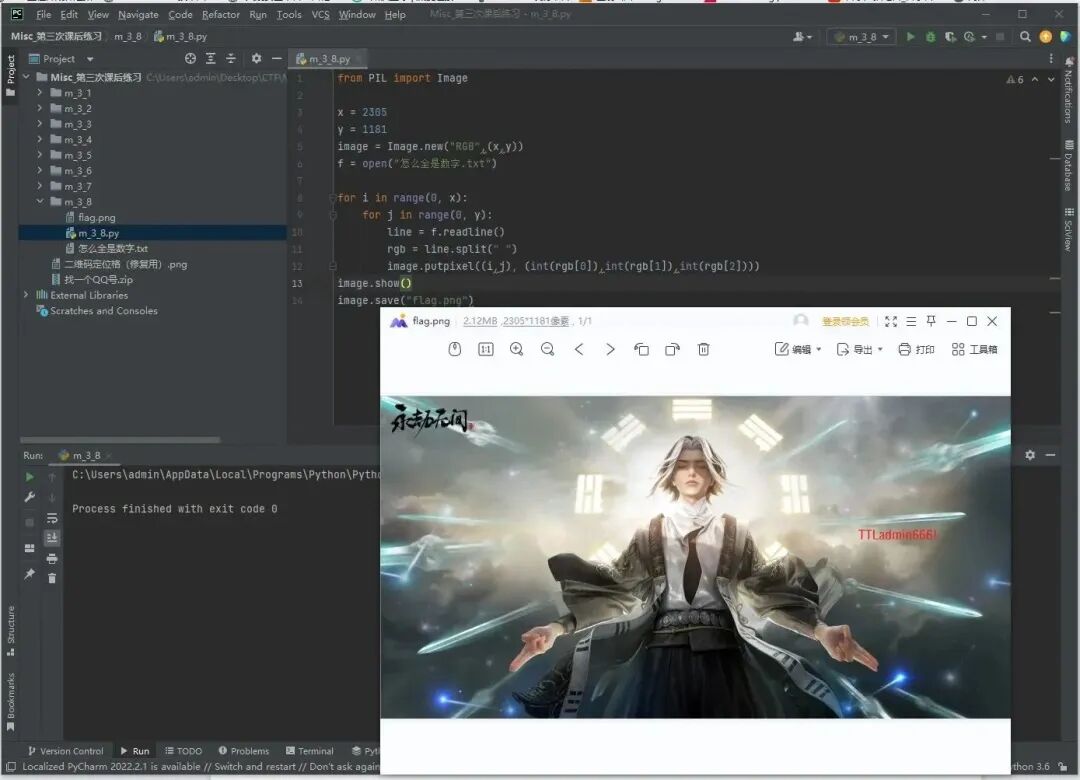1080x780 pixels.
Task: Toggle soft-wrap in Run console
Action: point(52,518)
